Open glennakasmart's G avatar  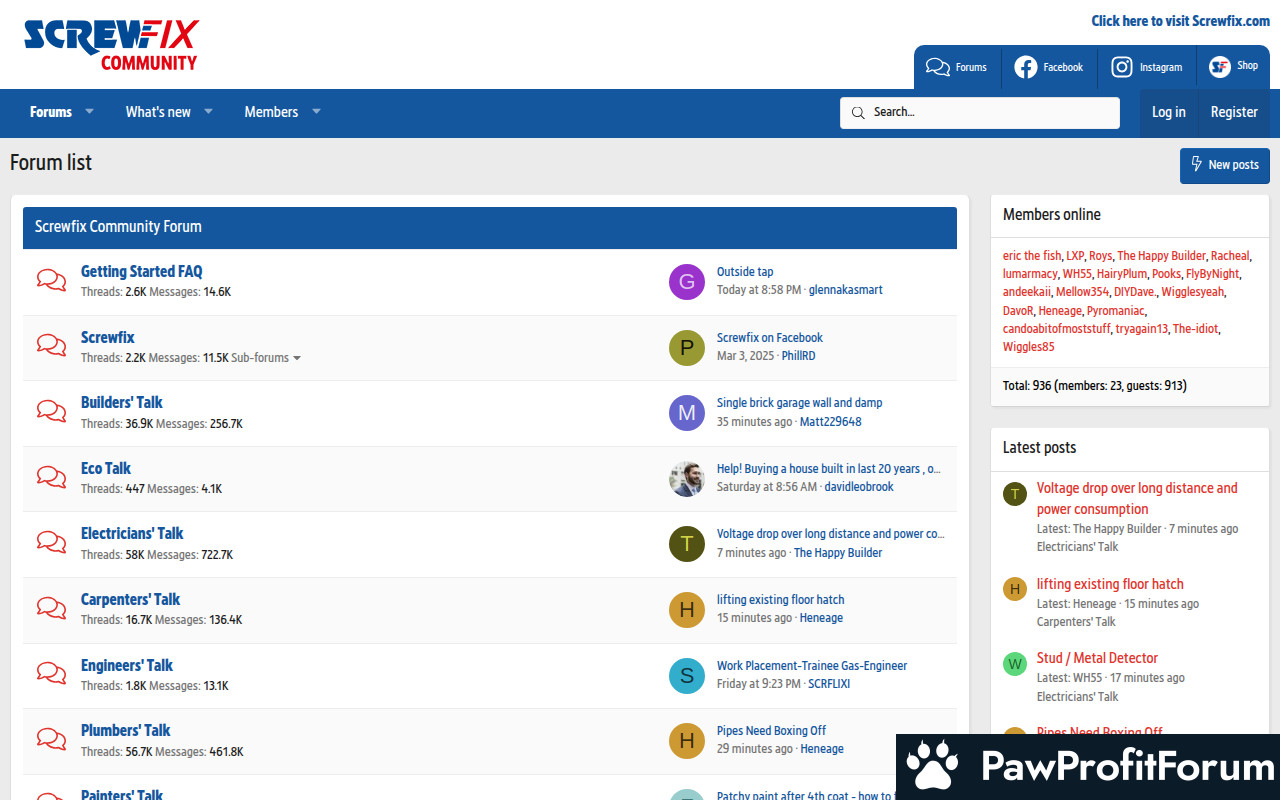687,282
